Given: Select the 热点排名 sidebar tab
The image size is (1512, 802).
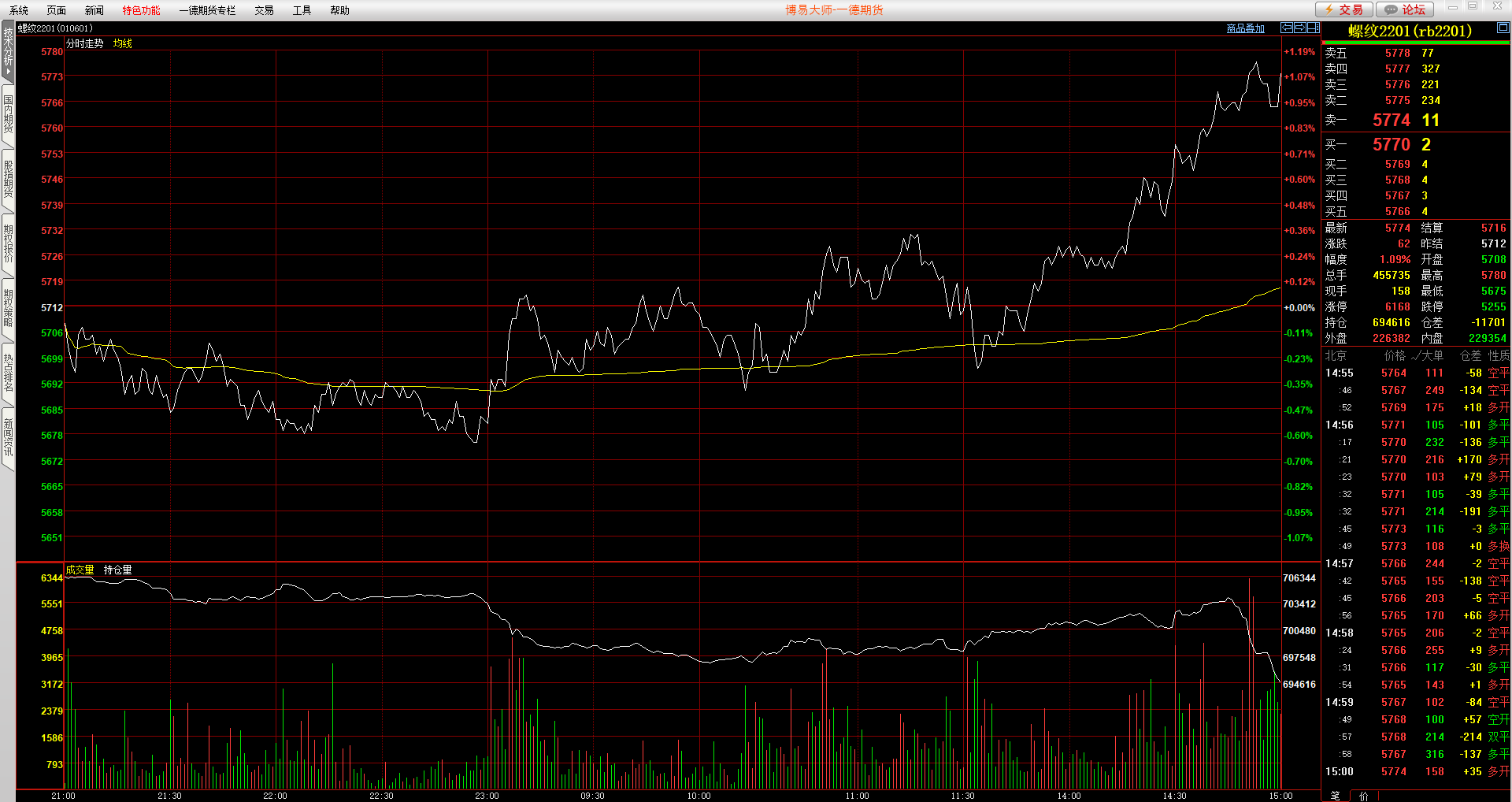Looking at the screenshot, I should [x=8, y=373].
